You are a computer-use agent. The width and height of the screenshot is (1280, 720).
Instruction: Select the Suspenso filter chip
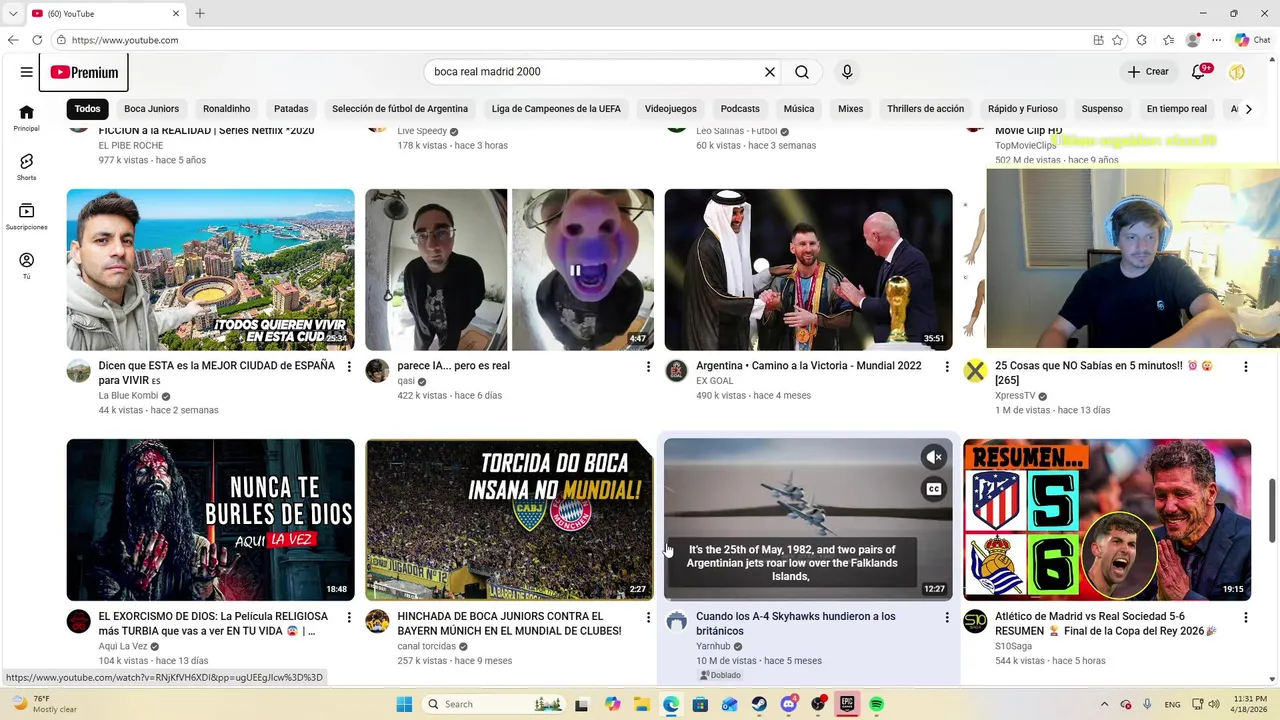tap(1102, 109)
